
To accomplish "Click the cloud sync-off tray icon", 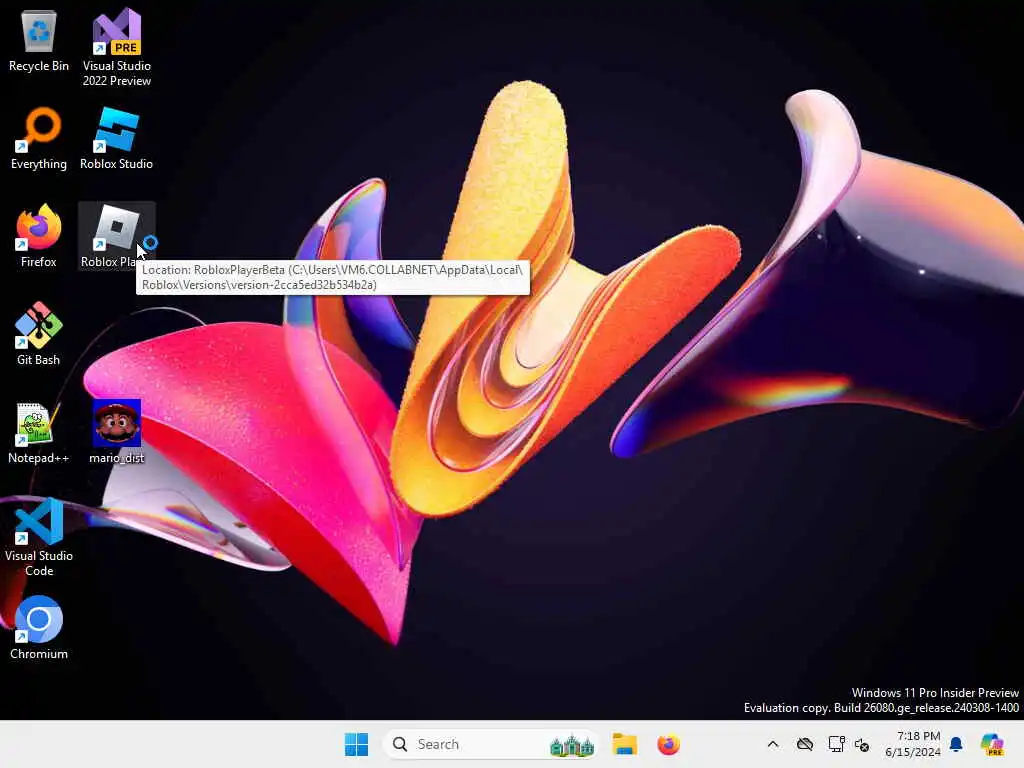I will (x=805, y=744).
